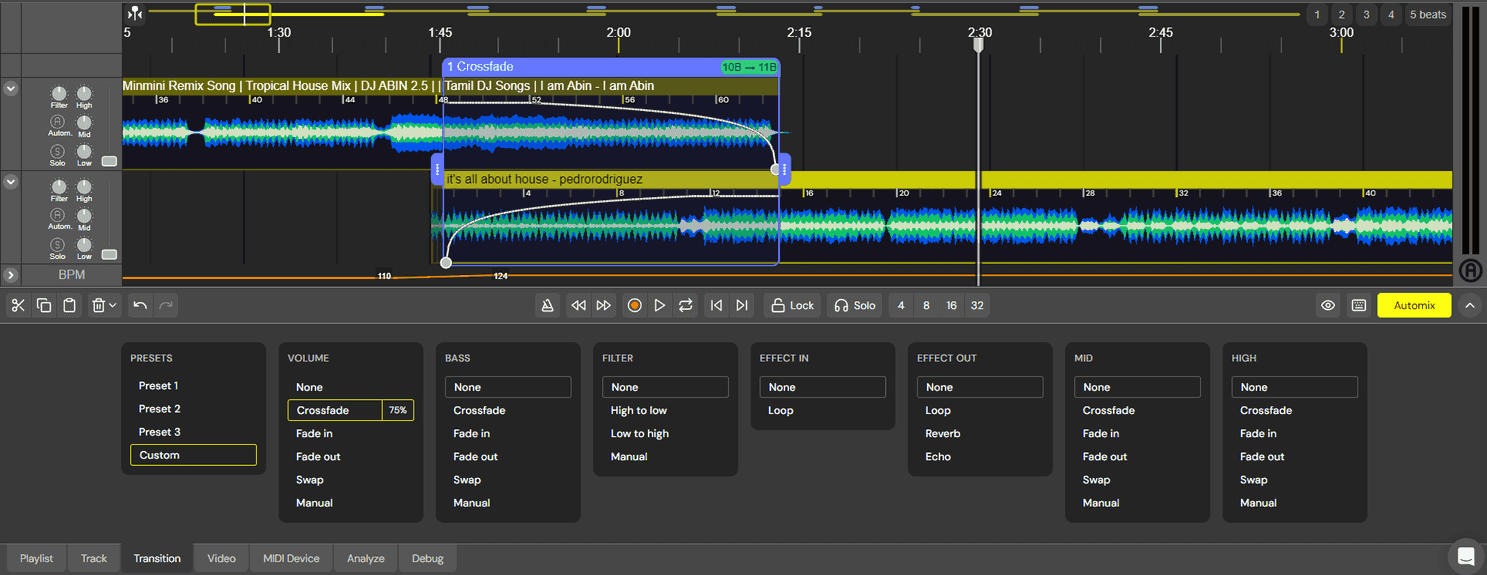Collapse the first track with chevron
This screenshot has width=1487, height=575.
tap(11, 88)
